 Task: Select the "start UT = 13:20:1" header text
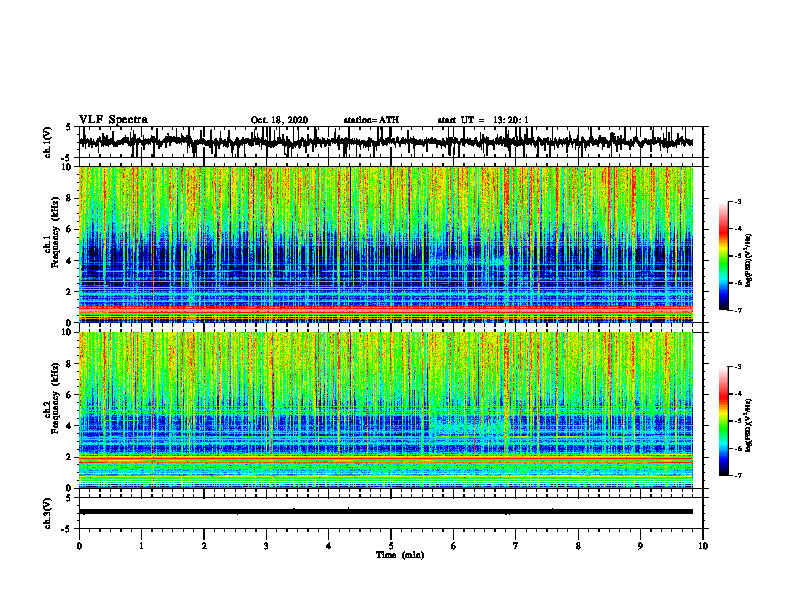(x=483, y=120)
